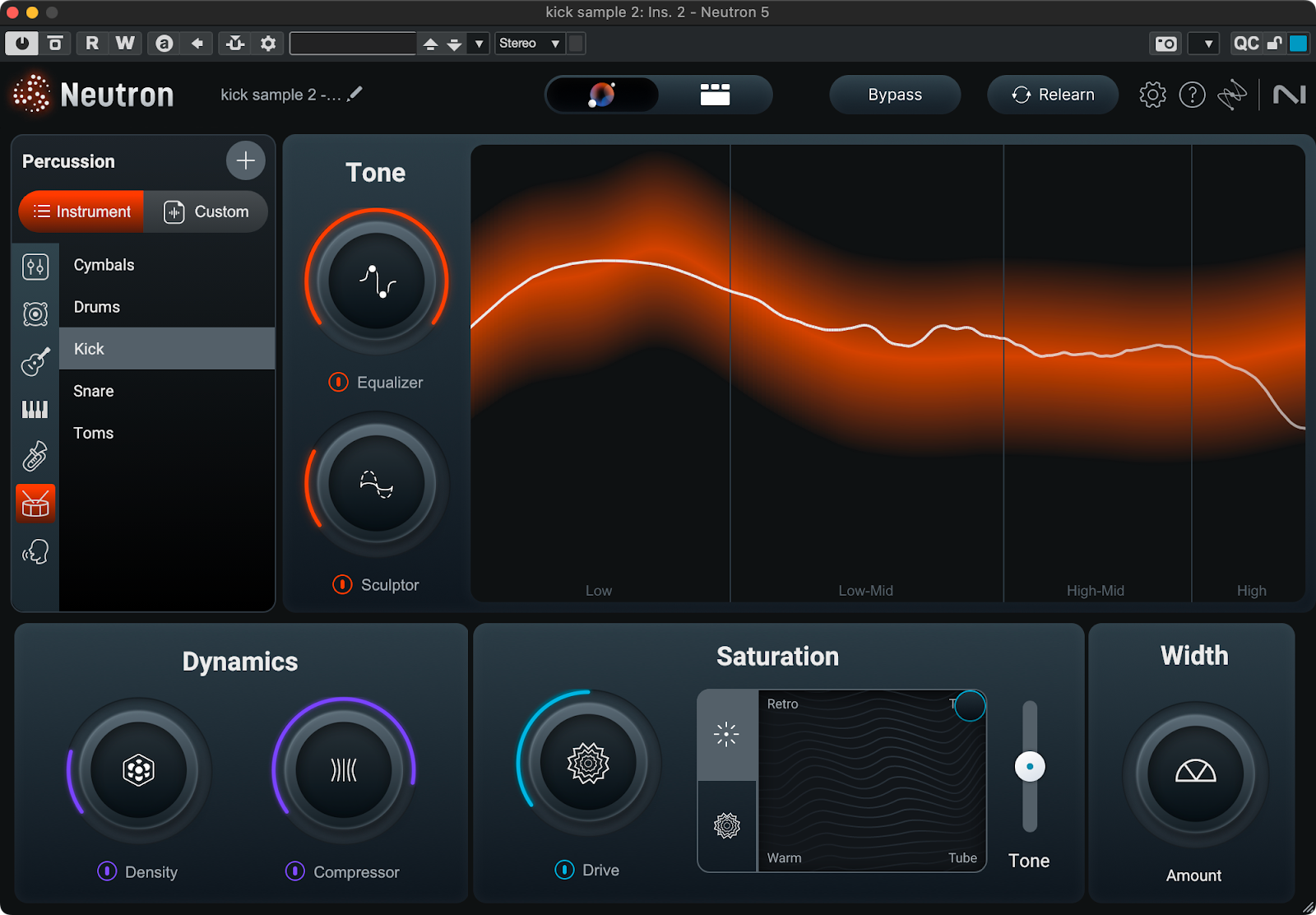Screen dimensions: 1316x915
Task: Open the Stereo channel dropdown
Action: click(x=530, y=44)
